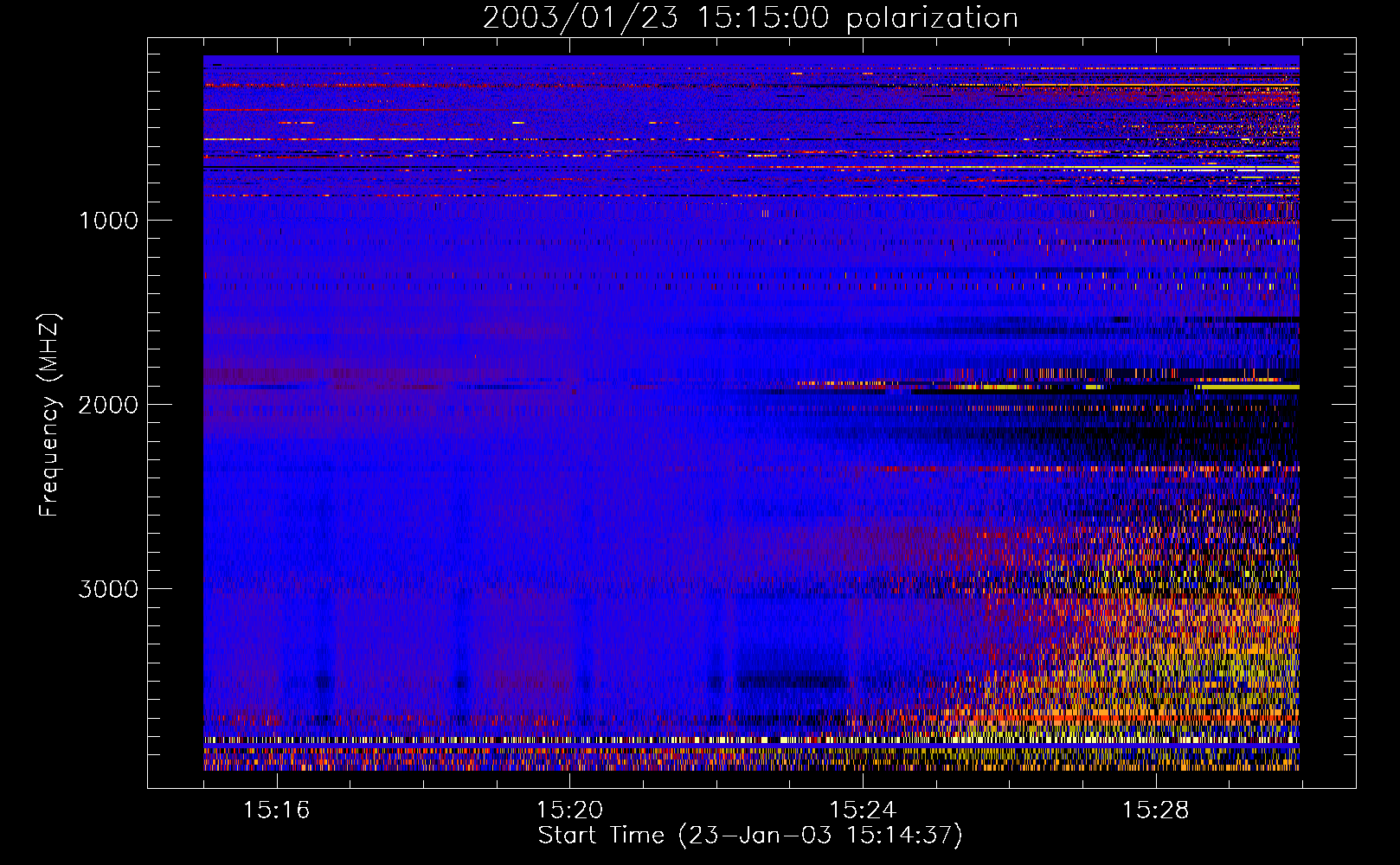This screenshot has width=1400, height=865.
Task: Click the 15:16 time tick label
Action: 276,810
